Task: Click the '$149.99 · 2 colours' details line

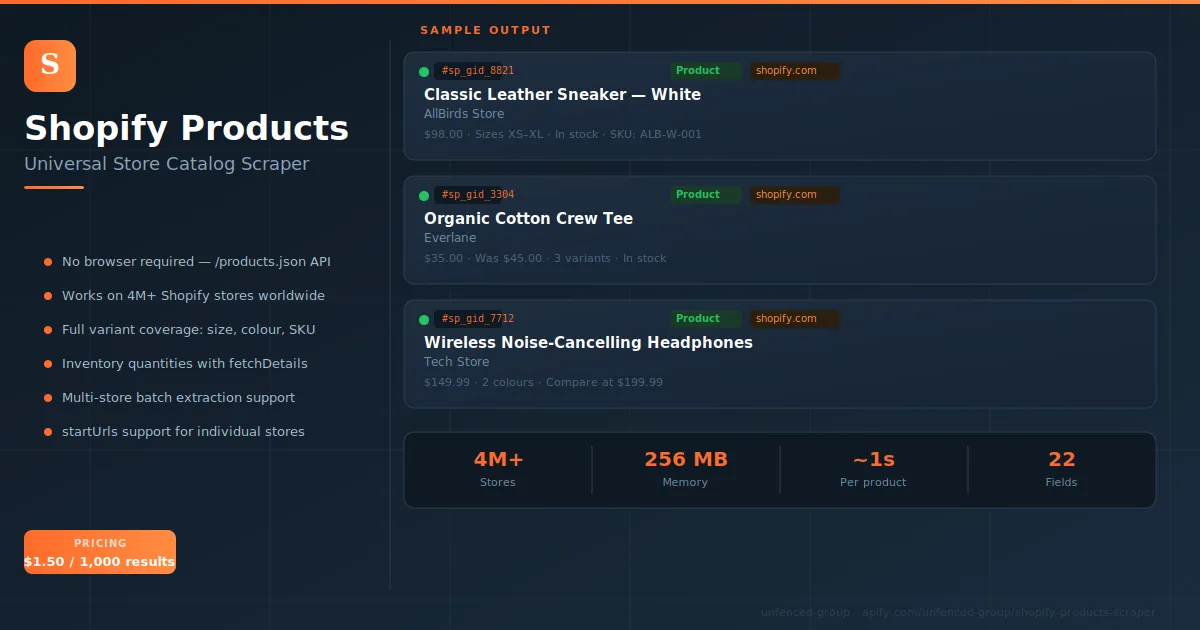Action: click(543, 383)
